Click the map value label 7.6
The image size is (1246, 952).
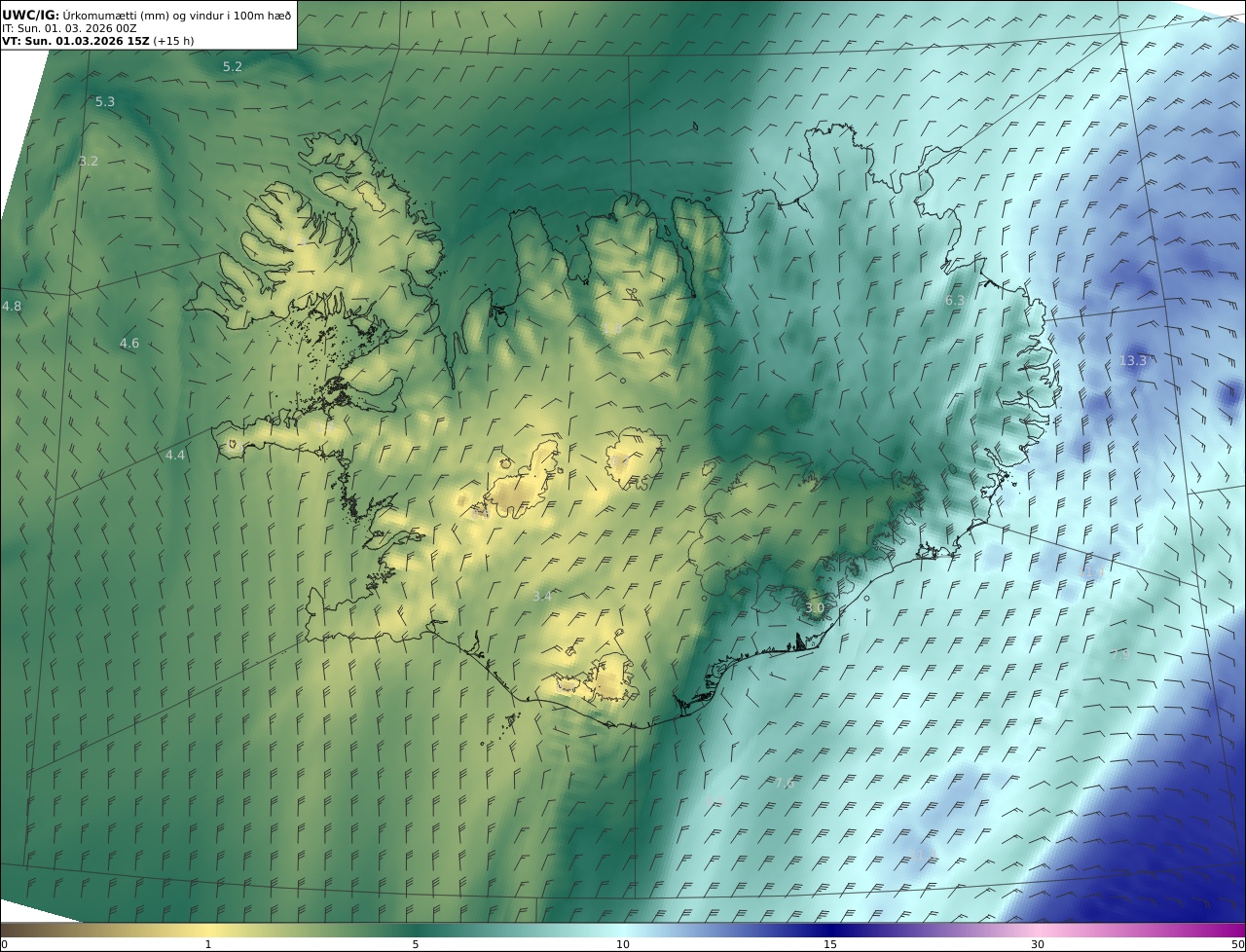click(785, 784)
